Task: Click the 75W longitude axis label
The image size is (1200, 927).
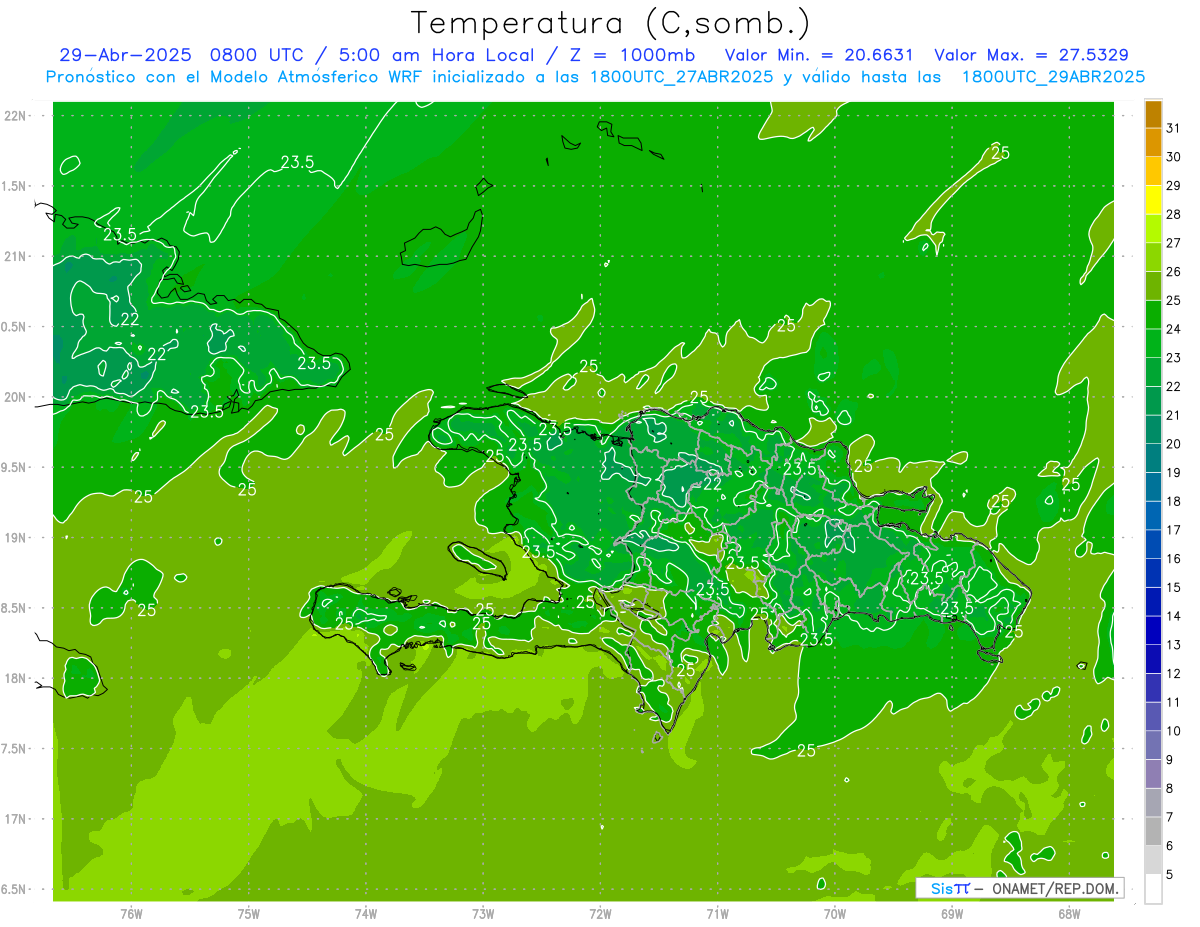Action: pos(249,914)
